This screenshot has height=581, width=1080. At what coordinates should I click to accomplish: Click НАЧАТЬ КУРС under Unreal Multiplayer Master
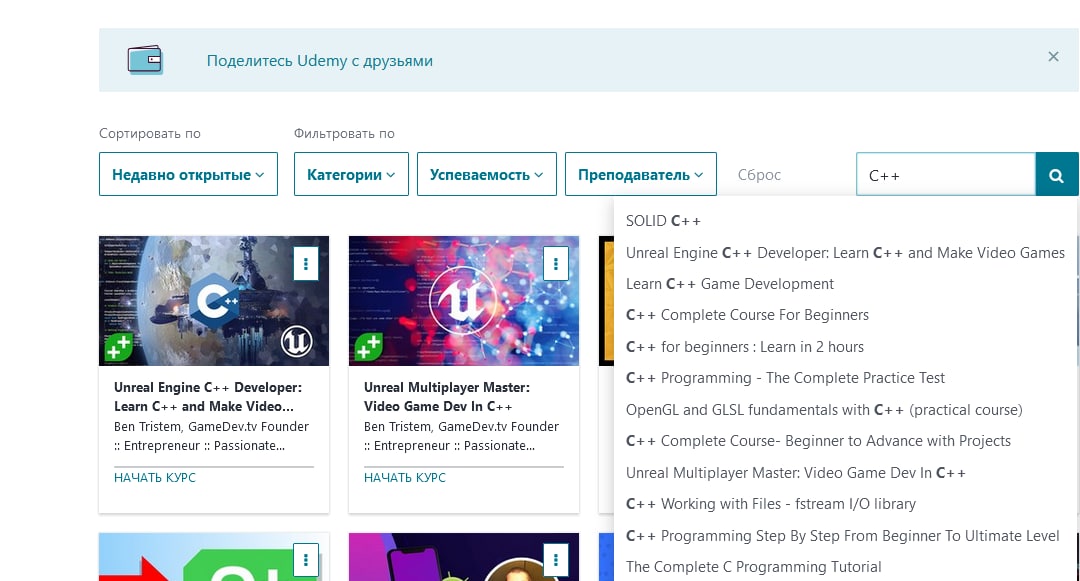[x=405, y=477]
